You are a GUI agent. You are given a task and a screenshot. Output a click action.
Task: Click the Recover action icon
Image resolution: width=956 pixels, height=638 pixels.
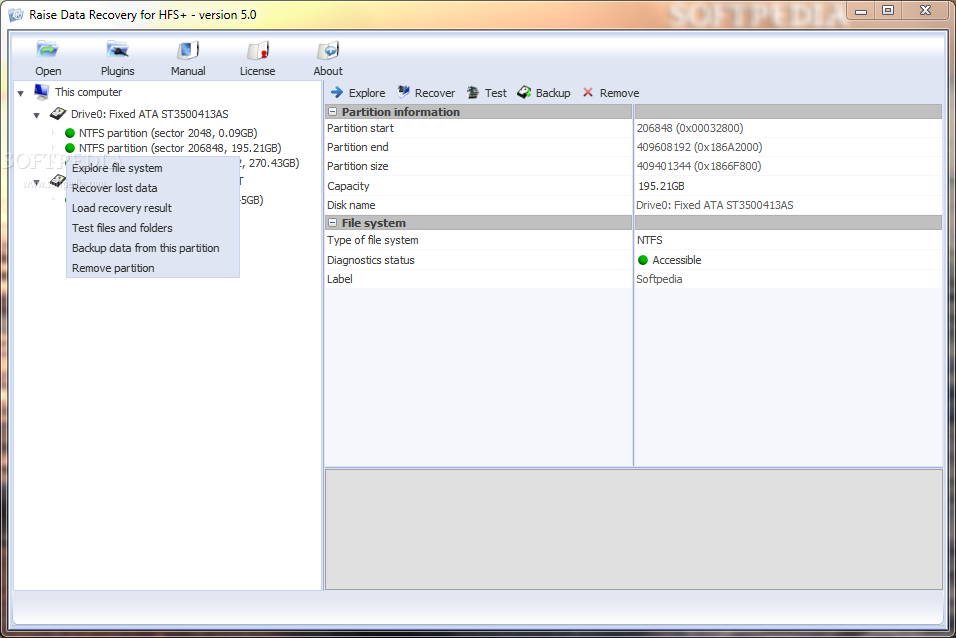point(403,92)
